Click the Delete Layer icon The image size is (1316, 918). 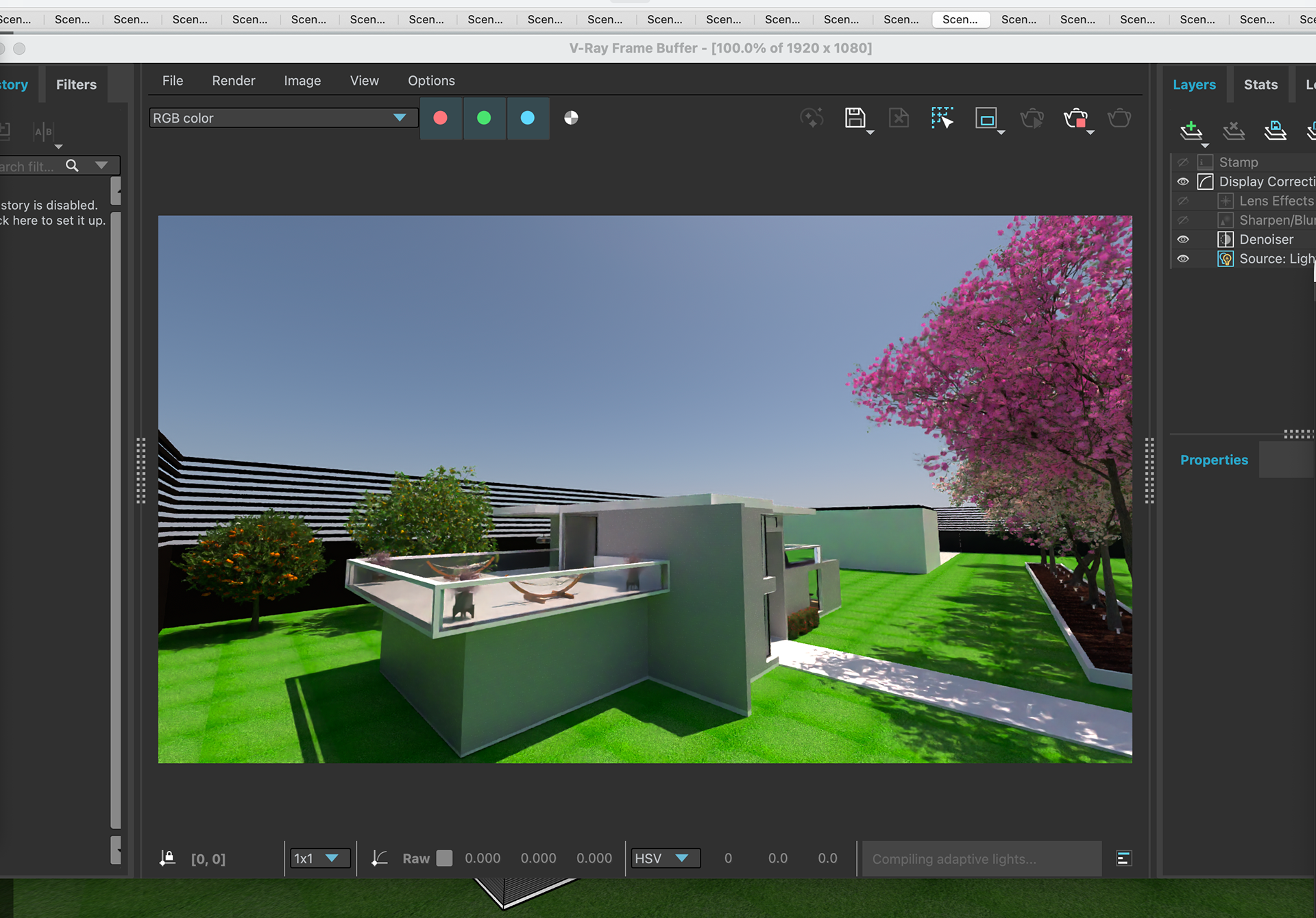[1233, 129]
